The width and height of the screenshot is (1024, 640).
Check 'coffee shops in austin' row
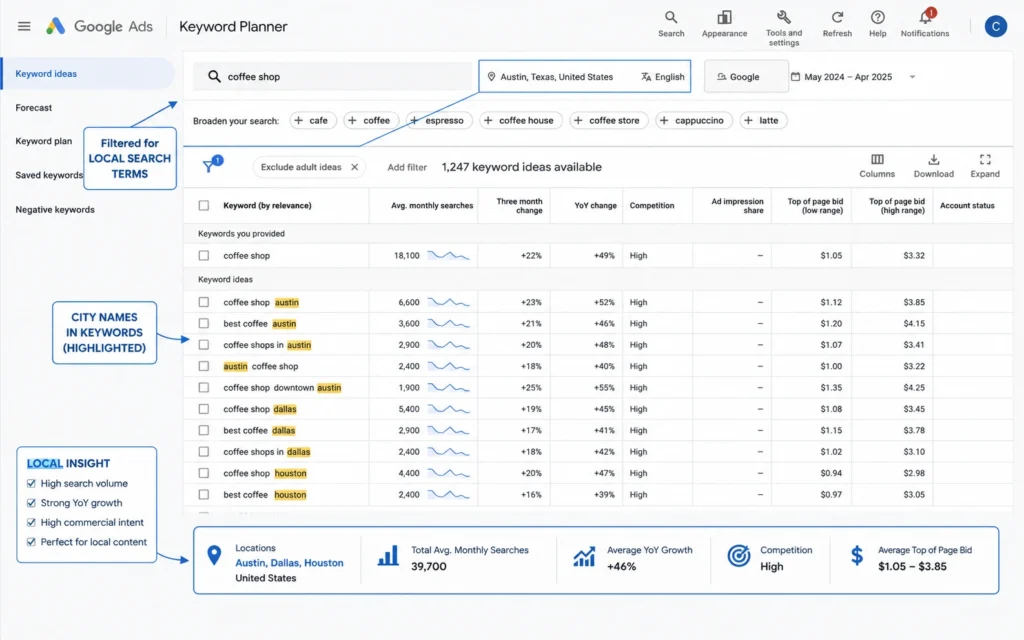tap(204, 345)
